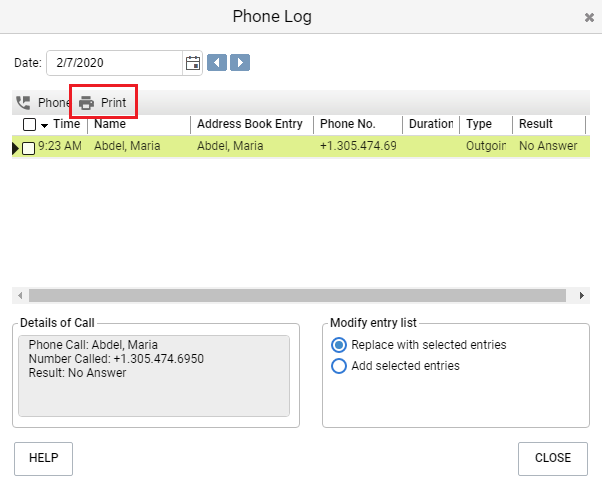Screen dimensions: 602x483
Task: Click the row indicator arrow at 9:23 AM row
Action: (15, 148)
